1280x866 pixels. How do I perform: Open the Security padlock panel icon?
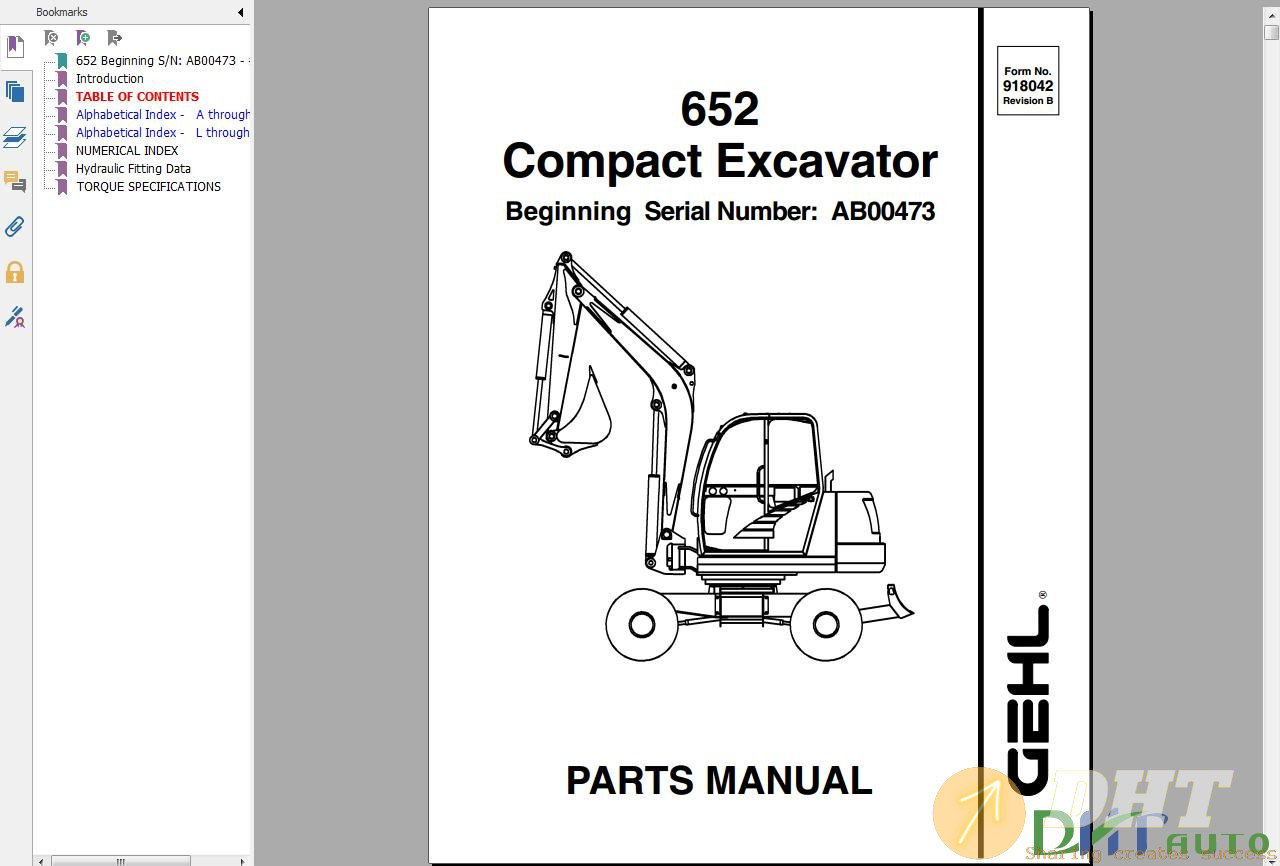[15, 272]
